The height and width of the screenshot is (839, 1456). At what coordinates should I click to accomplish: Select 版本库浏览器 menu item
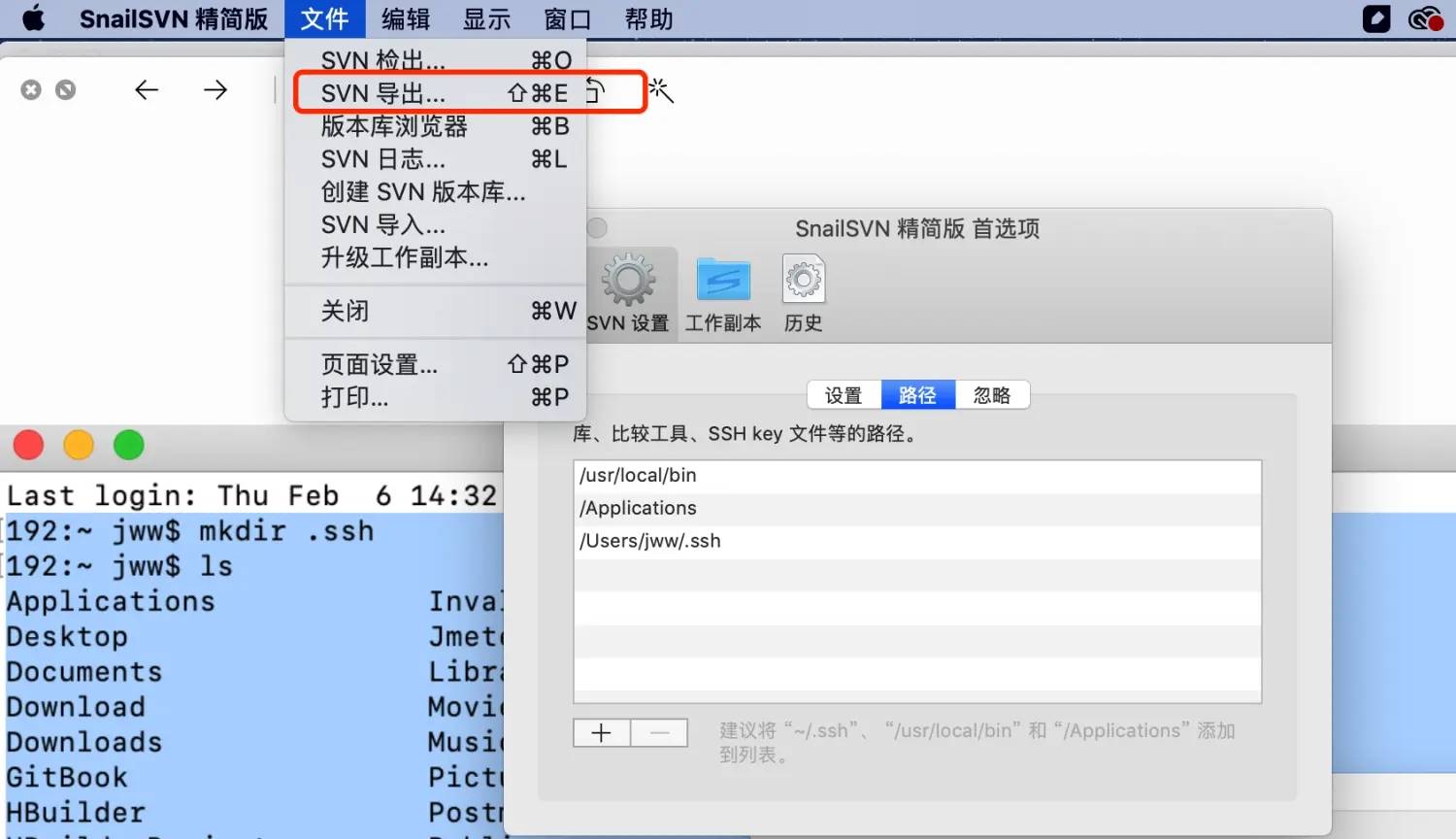click(436, 126)
